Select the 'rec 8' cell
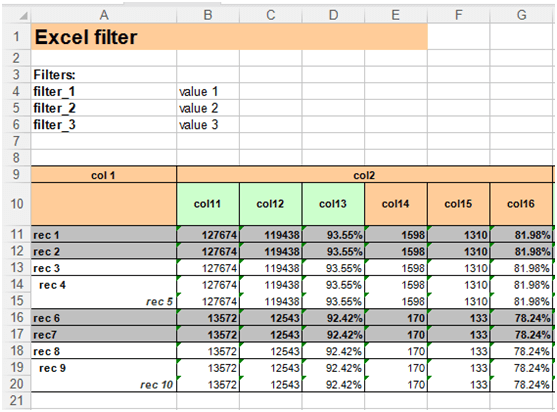The width and height of the screenshot is (557, 412). 104,351
